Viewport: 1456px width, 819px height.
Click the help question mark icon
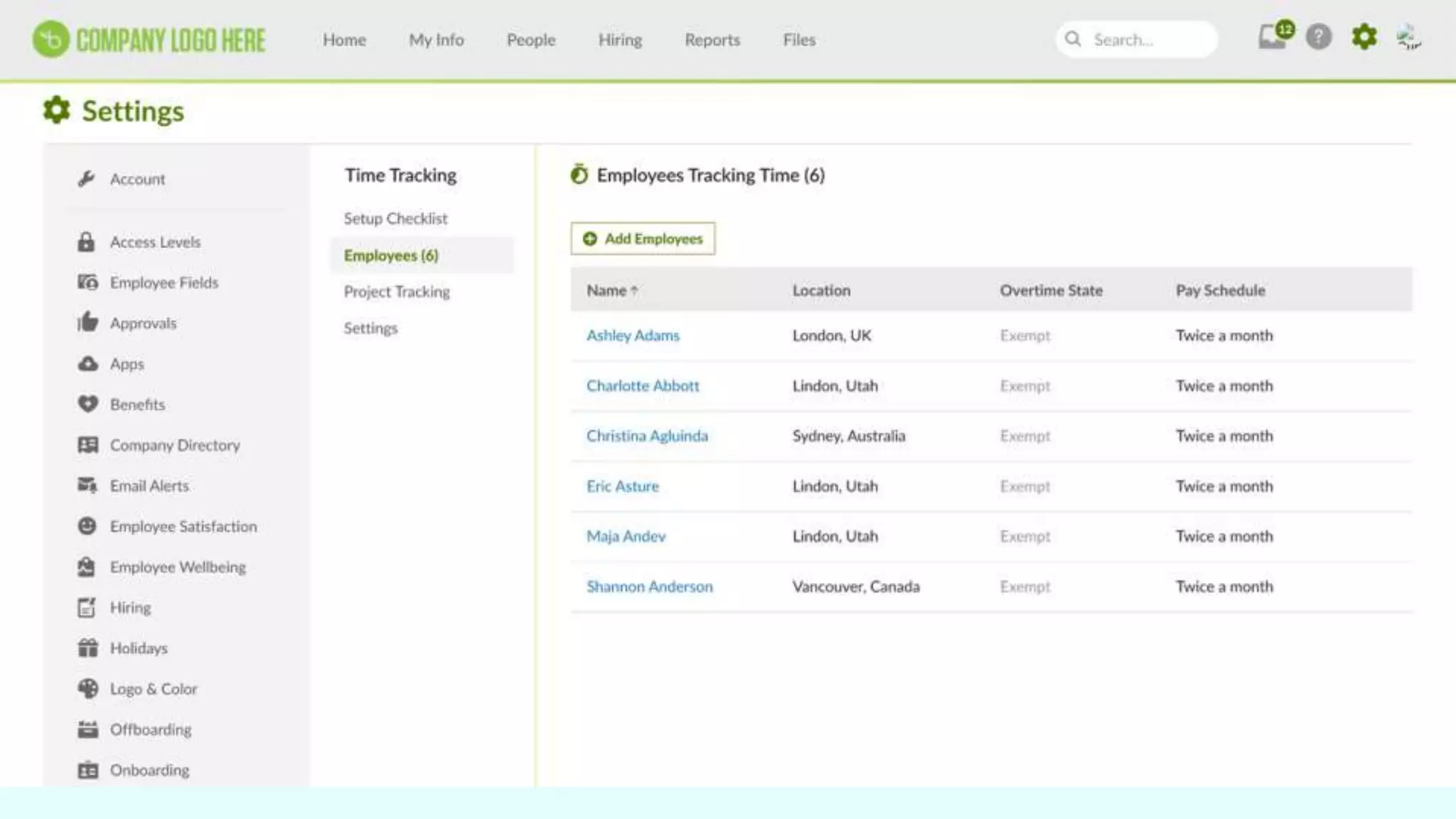[1318, 37]
